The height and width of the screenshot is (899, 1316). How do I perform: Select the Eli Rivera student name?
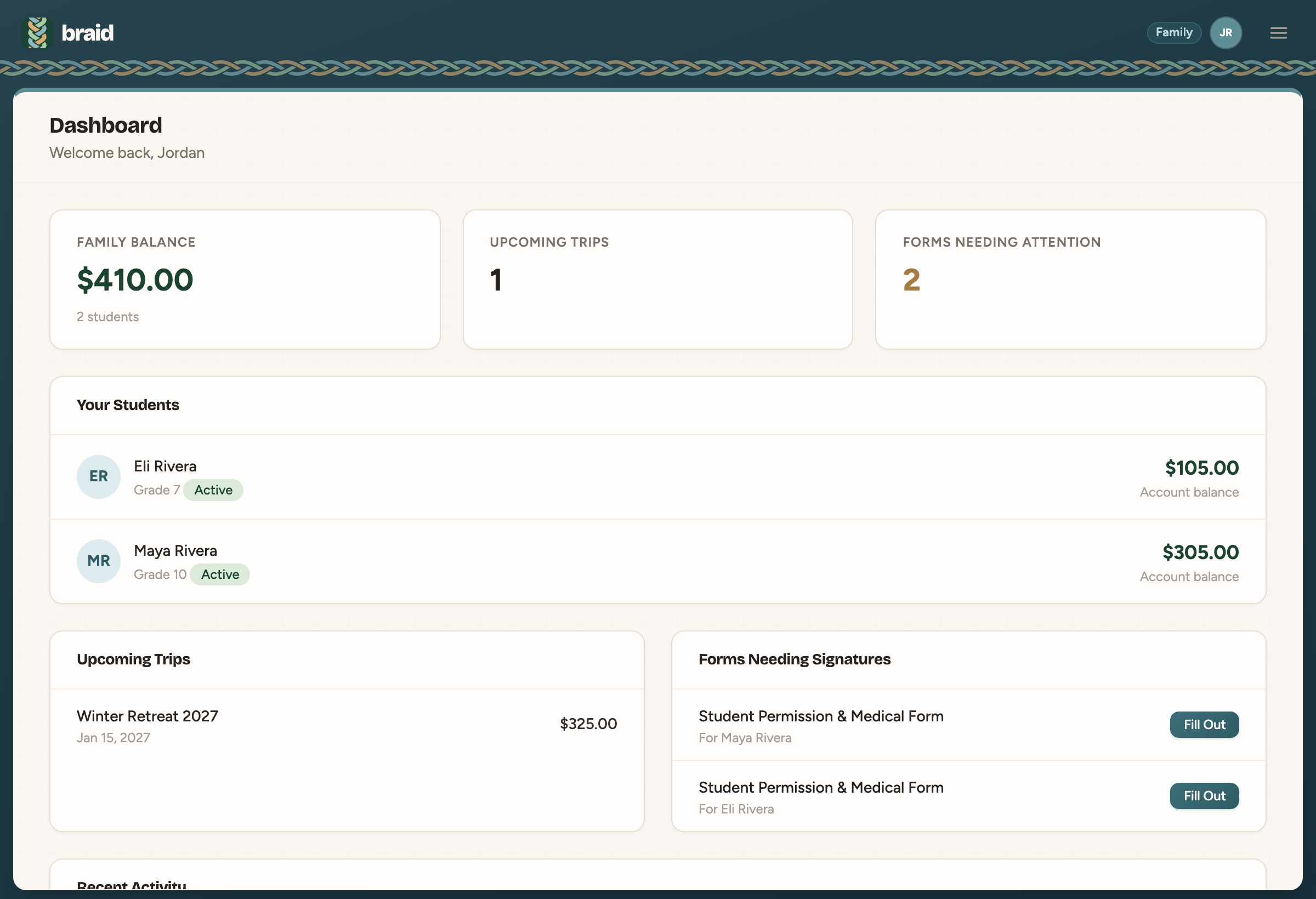(x=165, y=466)
